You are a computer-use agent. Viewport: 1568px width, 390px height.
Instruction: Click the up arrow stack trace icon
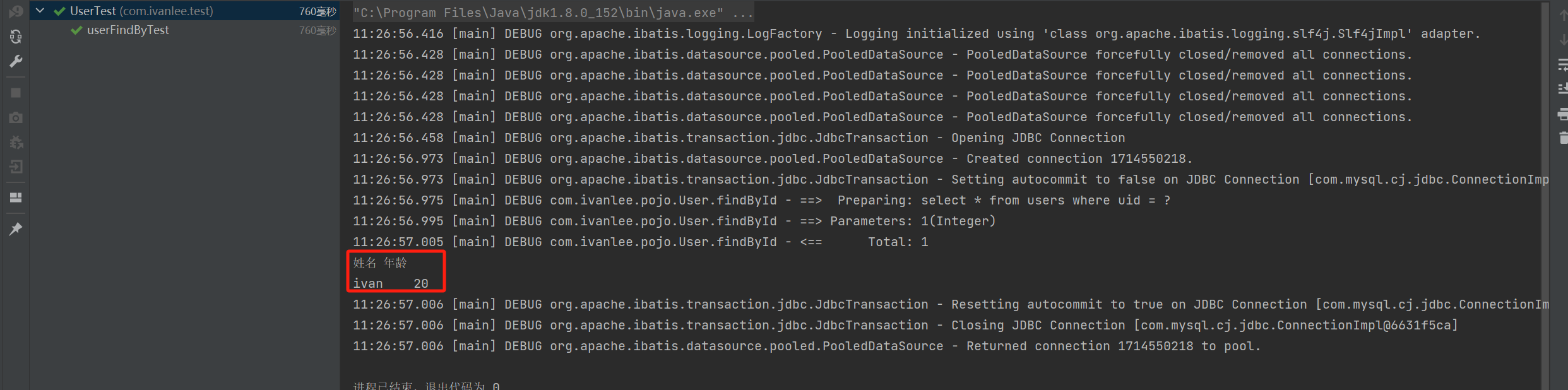click(1563, 15)
